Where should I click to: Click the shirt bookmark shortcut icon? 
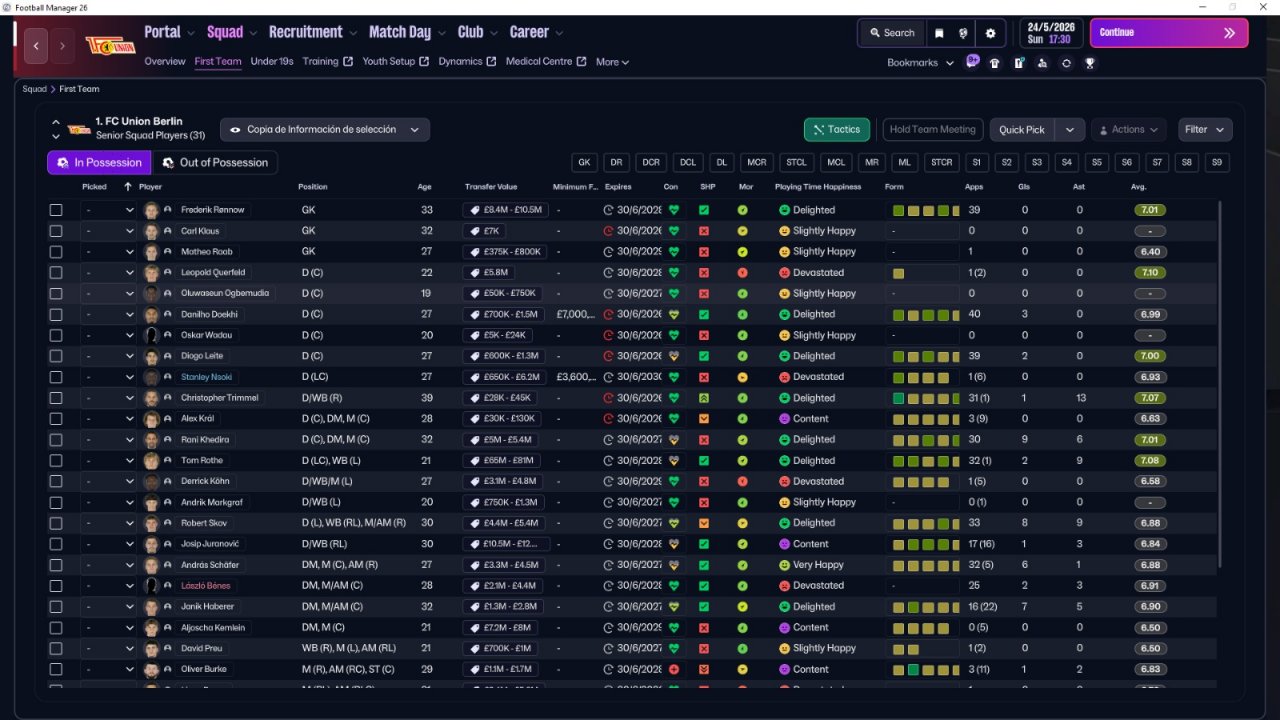click(x=994, y=62)
